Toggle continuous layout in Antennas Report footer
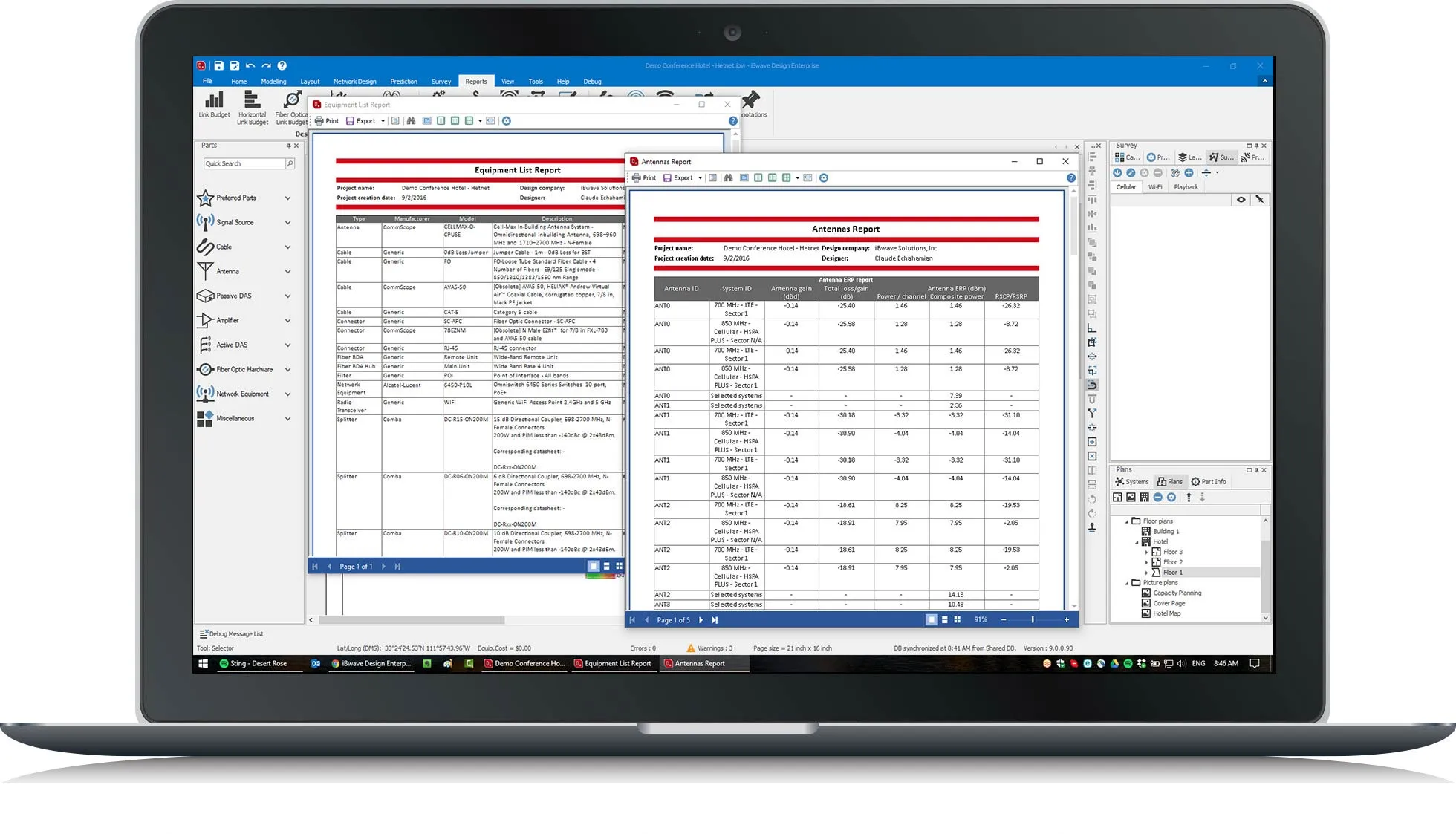1456x834 pixels. pos(945,620)
